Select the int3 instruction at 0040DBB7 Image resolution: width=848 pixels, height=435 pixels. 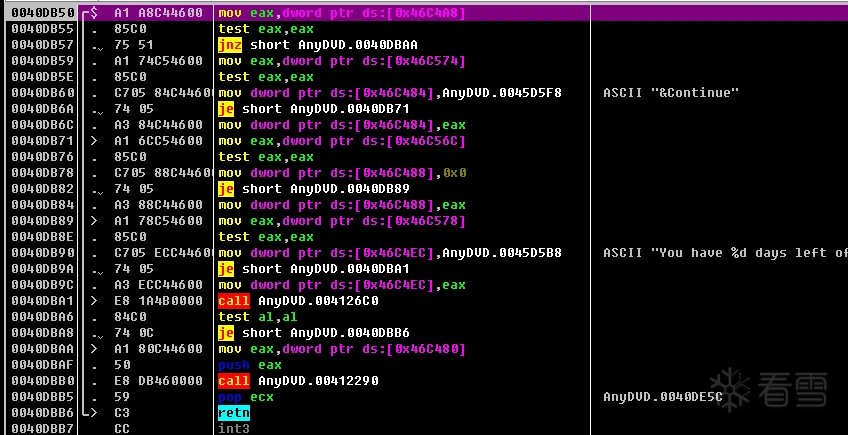pyautogui.click(x=234, y=429)
